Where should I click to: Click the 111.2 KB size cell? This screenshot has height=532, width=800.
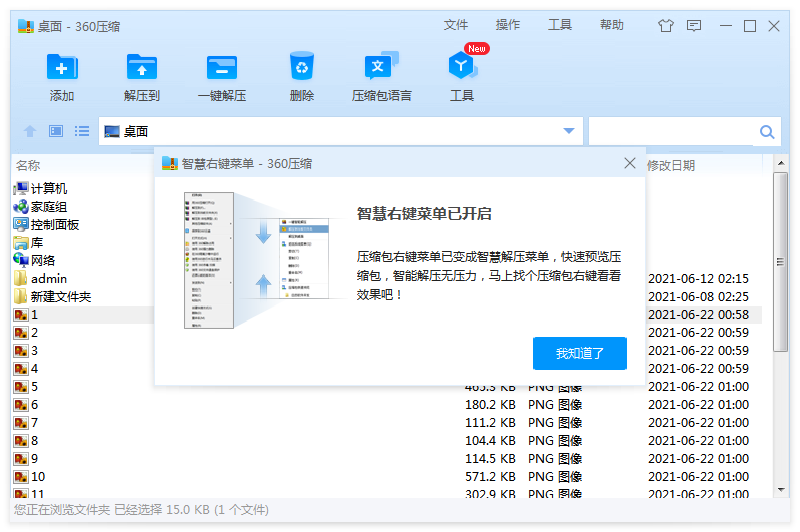(490, 422)
